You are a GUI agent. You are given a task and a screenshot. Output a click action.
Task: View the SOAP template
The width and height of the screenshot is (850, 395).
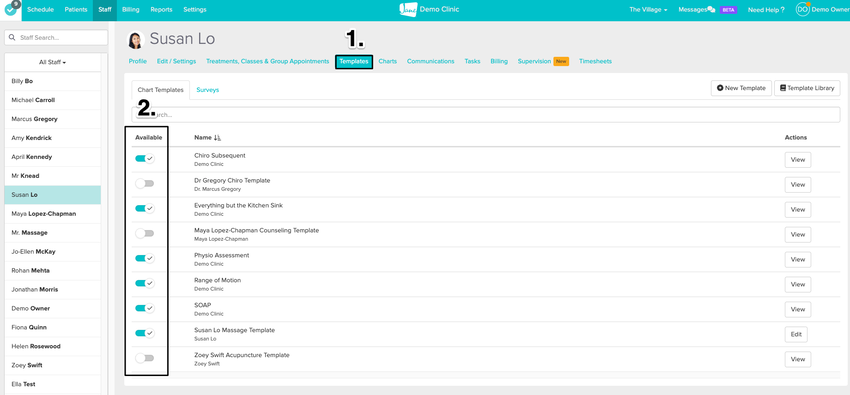tap(798, 309)
